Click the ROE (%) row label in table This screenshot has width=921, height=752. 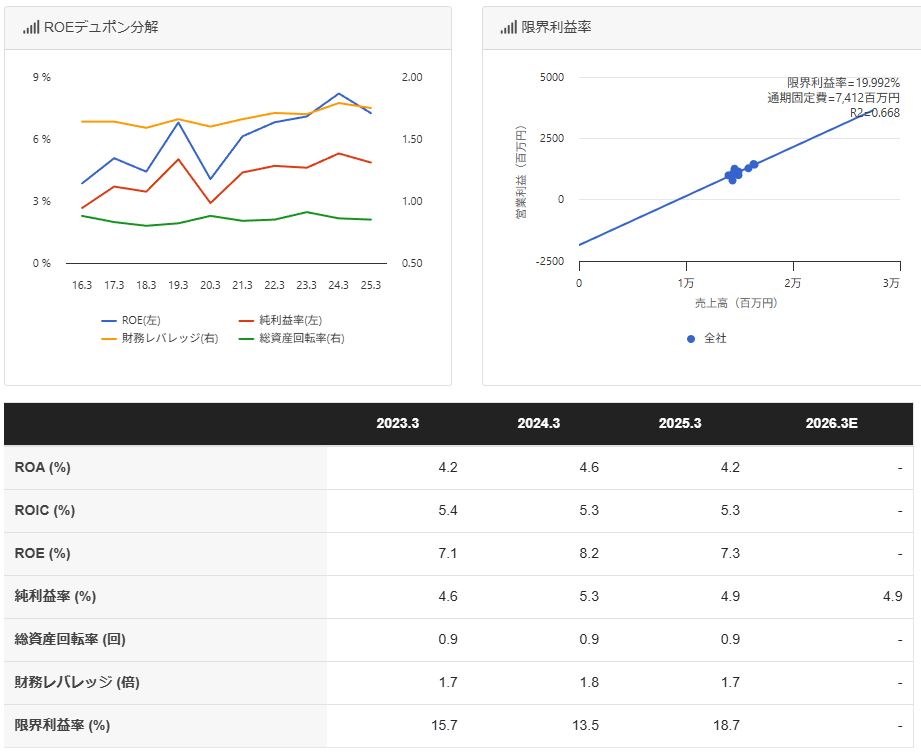click(x=43, y=553)
